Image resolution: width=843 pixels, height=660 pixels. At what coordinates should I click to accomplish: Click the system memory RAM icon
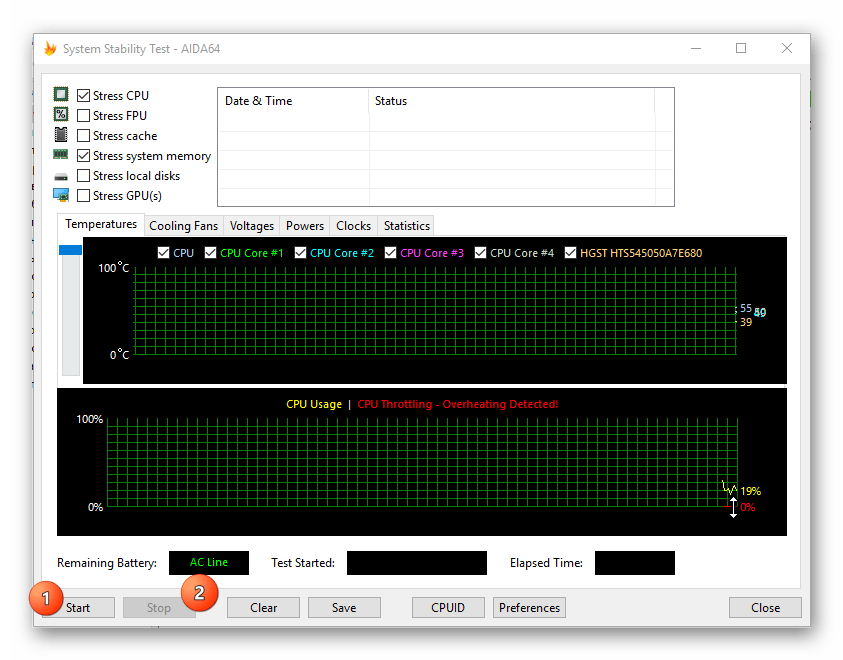click(61, 155)
